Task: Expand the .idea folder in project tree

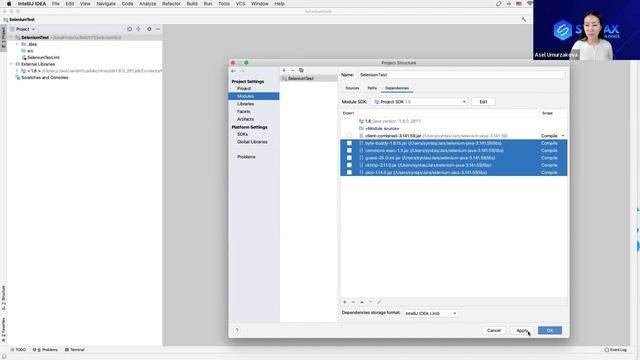Action: [17, 44]
